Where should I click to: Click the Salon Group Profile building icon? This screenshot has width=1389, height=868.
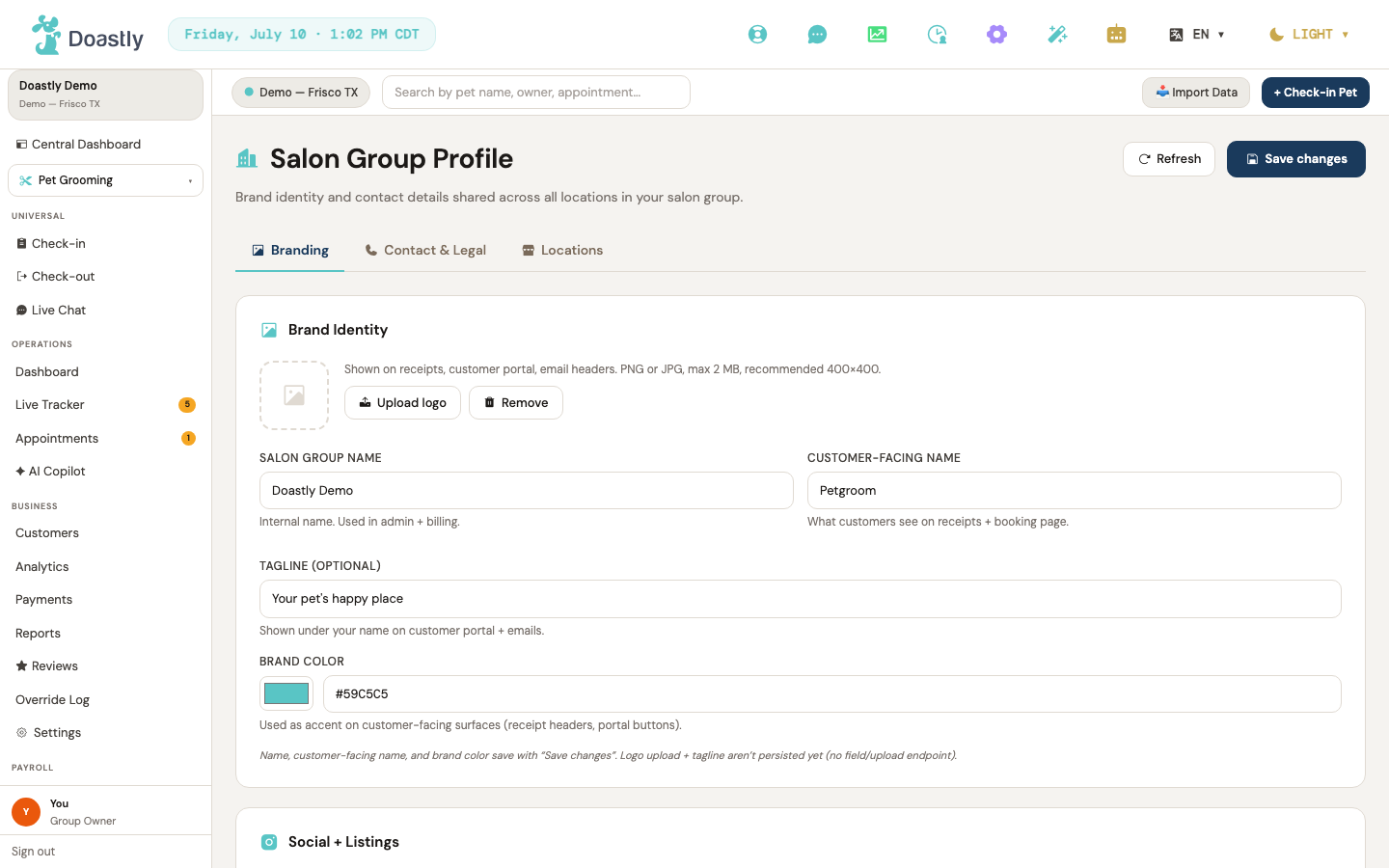(247, 158)
